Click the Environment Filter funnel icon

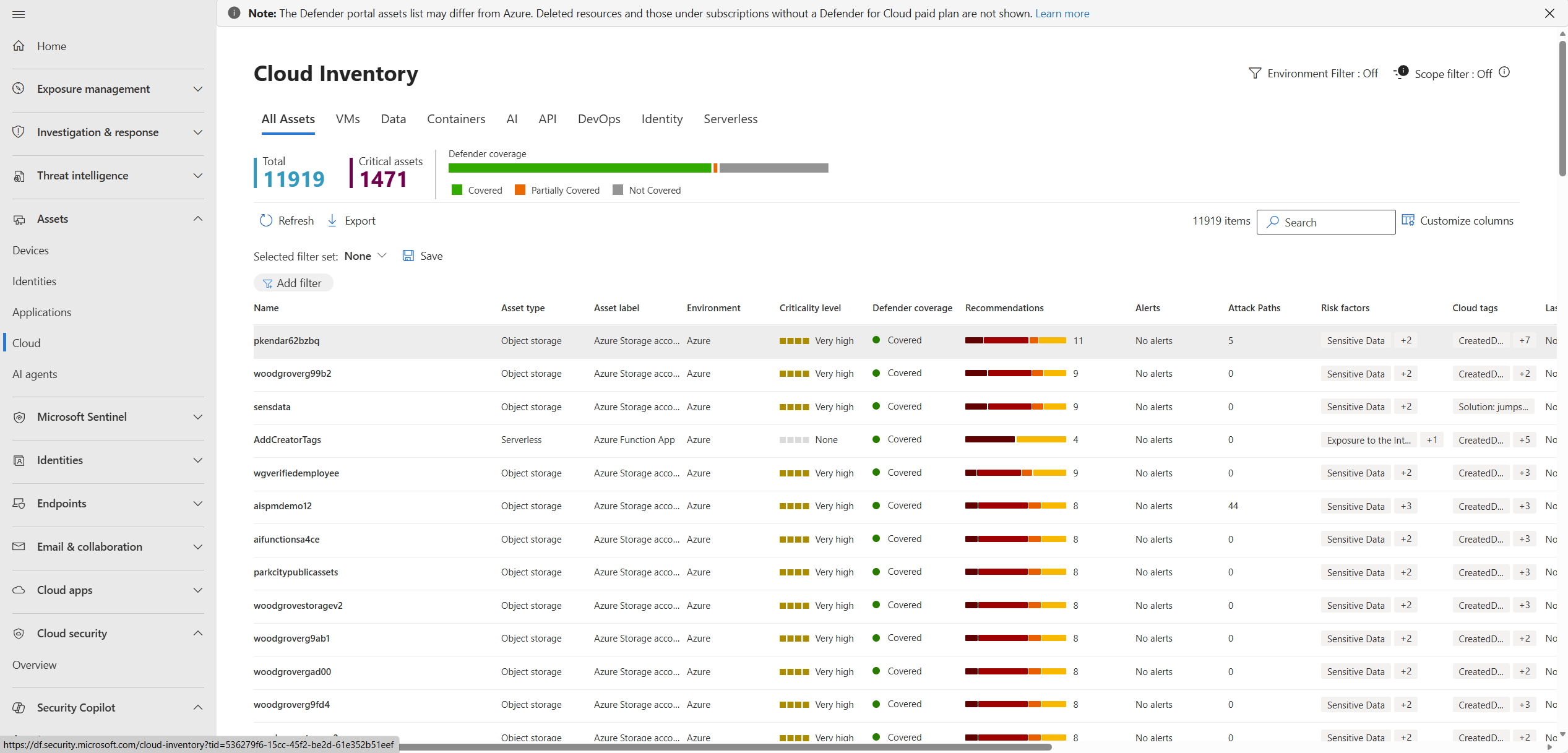1254,74
